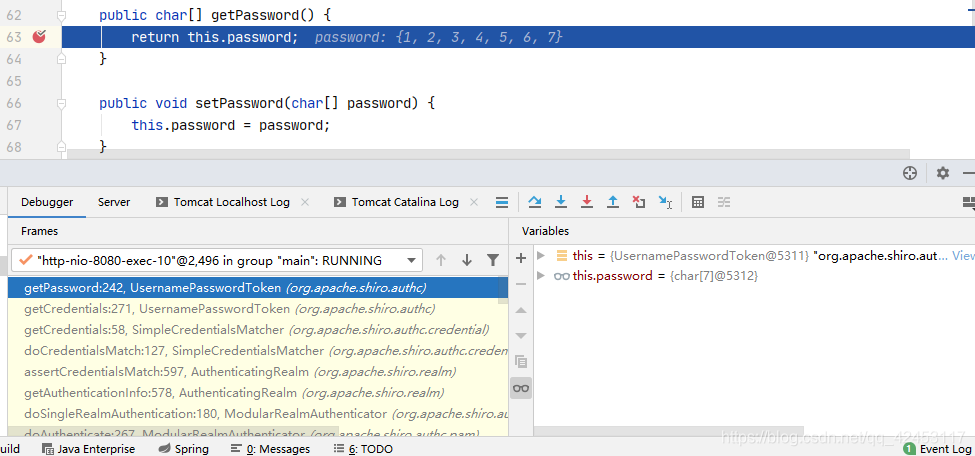The width and height of the screenshot is (975, 456).
Task: Click the editor horizontal scrollbar
Action: [488, 153]
